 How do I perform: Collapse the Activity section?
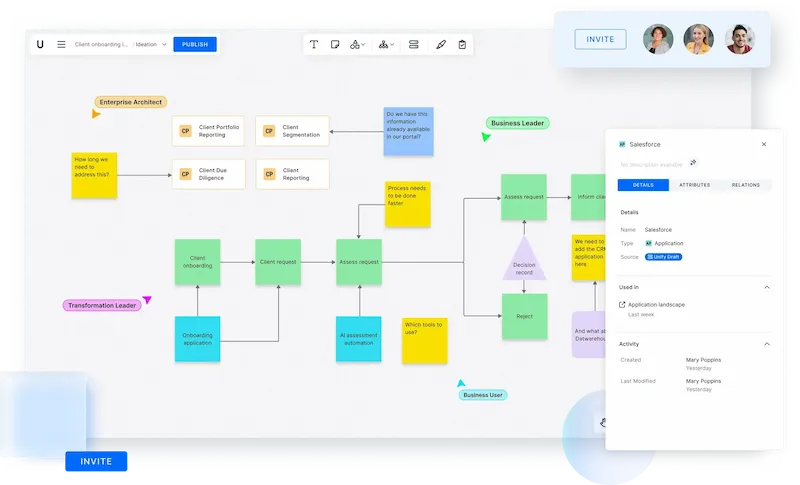pos(767,343)
